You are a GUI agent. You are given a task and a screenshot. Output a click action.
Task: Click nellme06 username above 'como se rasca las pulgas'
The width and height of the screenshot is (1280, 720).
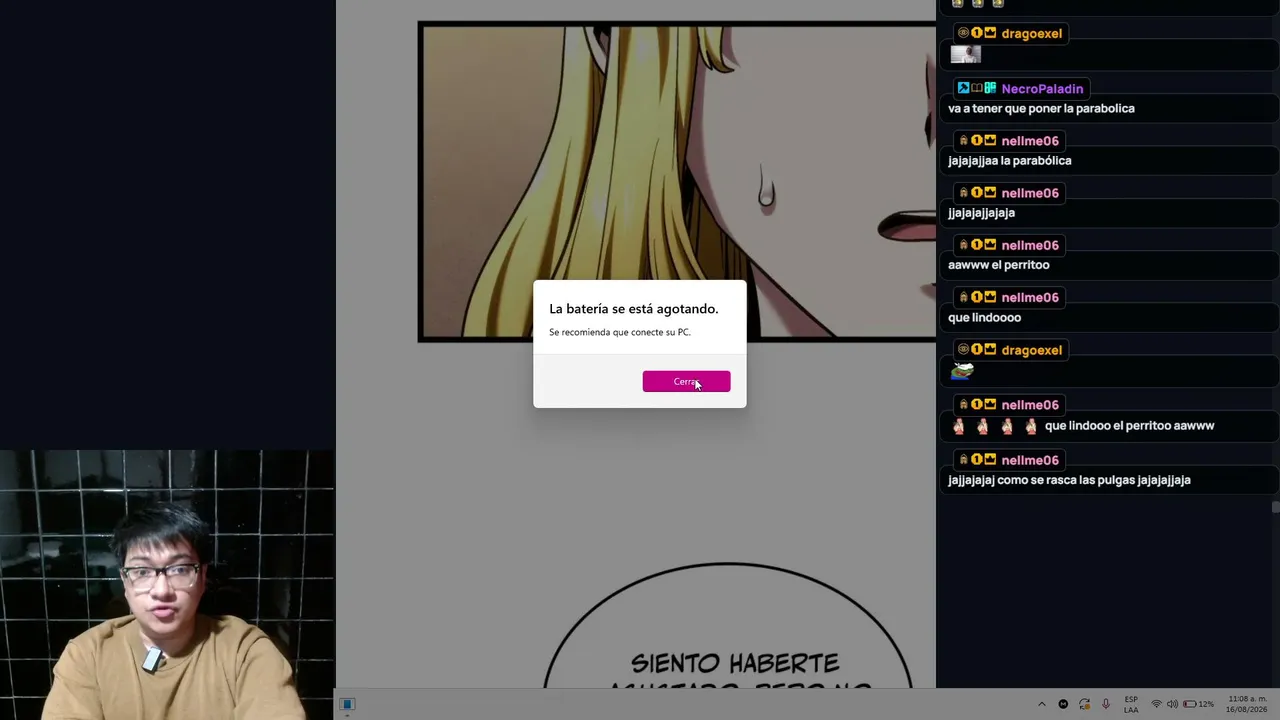pyautogui.click(x=1029, y=461)
